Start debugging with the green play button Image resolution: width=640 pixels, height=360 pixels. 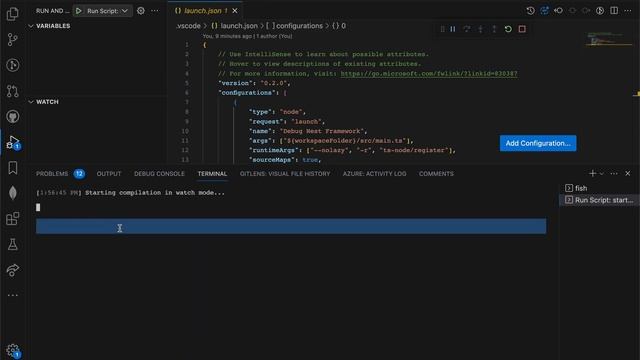pos(78,11)
